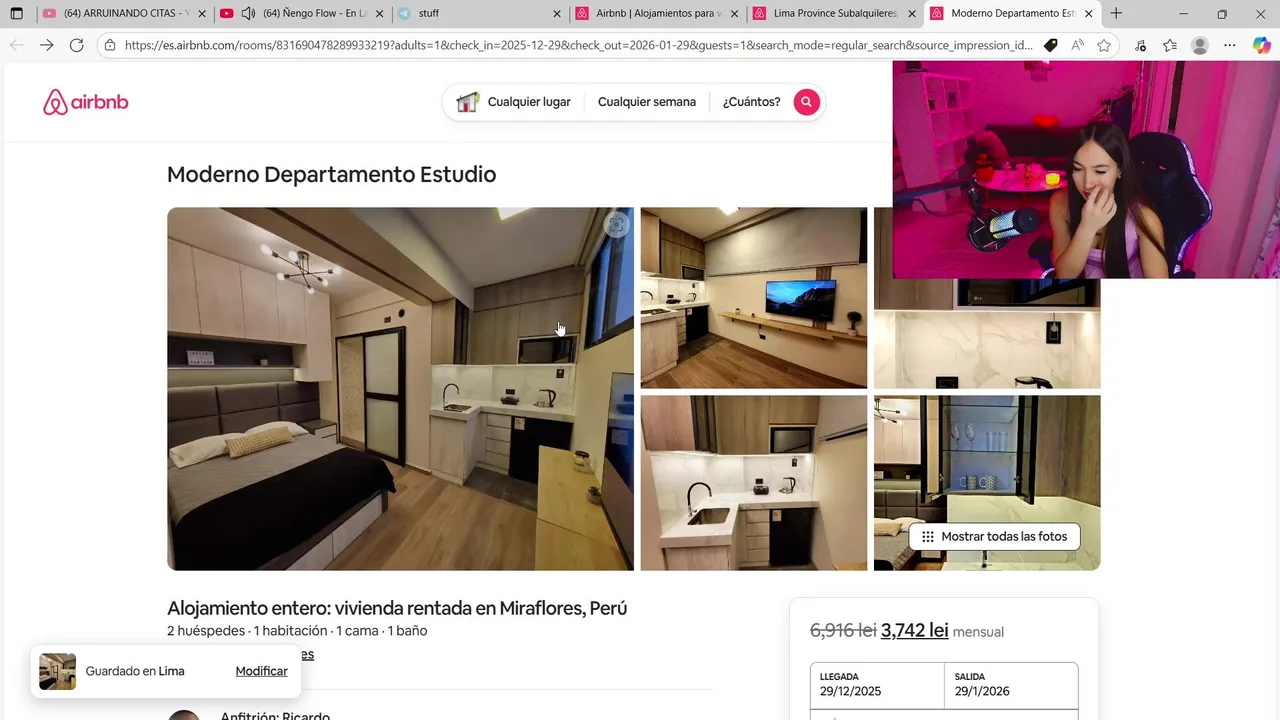Open the tab actions menu icon

click(x=16, y=14)
